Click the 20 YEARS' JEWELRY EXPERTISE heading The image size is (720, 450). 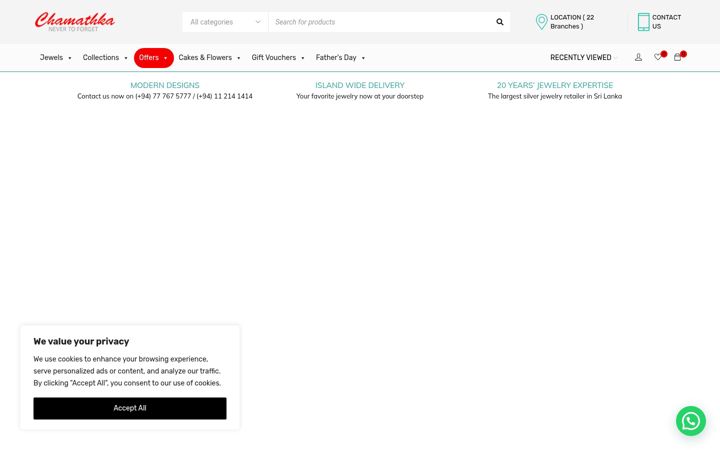[x=555, y=85]
